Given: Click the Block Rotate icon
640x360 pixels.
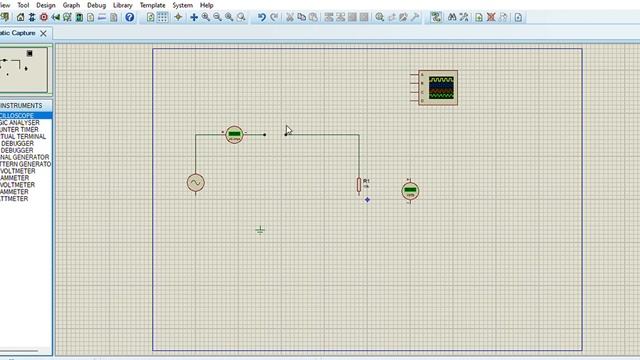Looking at the screenshot, I should pos(352,17).
